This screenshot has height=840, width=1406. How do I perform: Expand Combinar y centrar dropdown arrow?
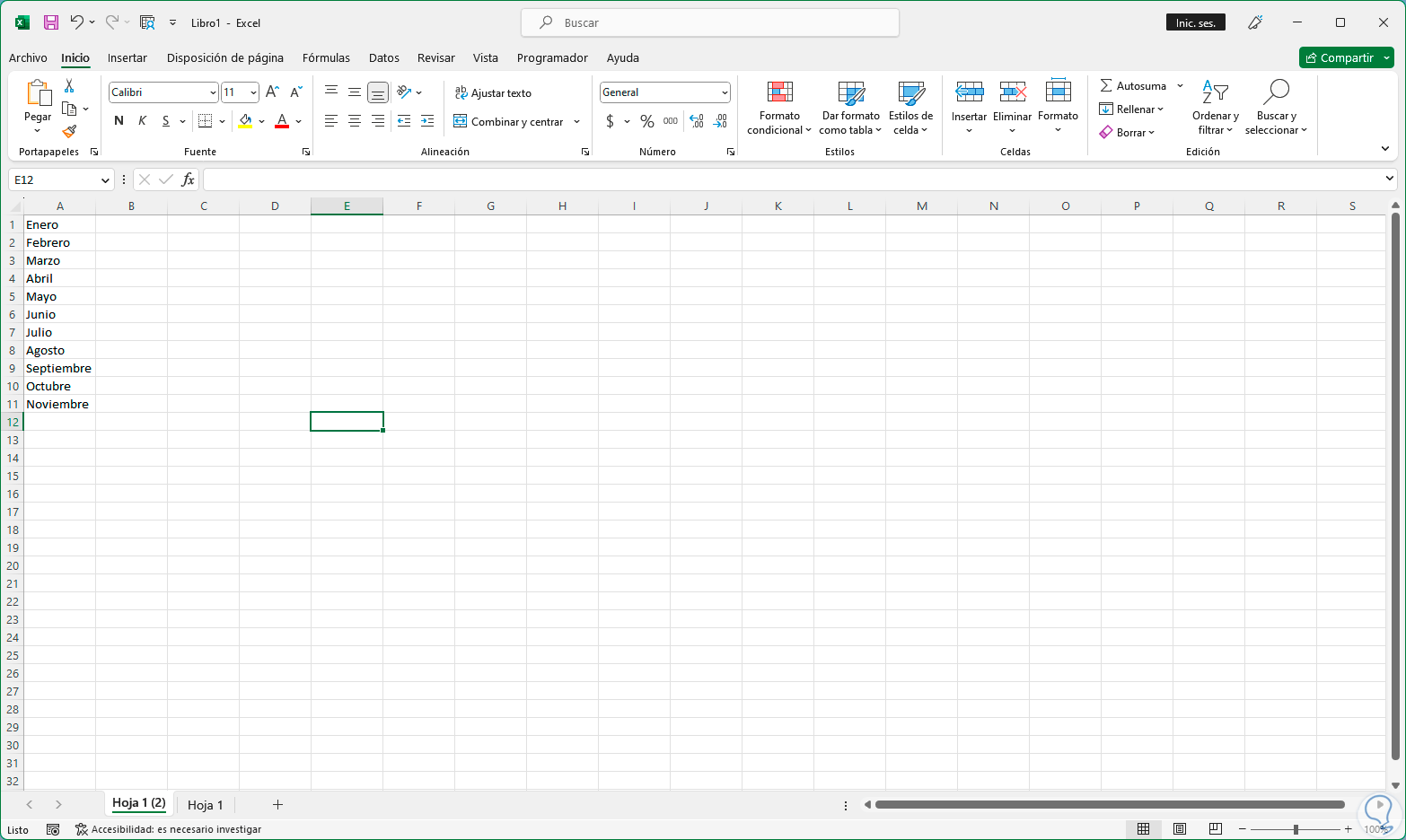[x=576, y=121]
